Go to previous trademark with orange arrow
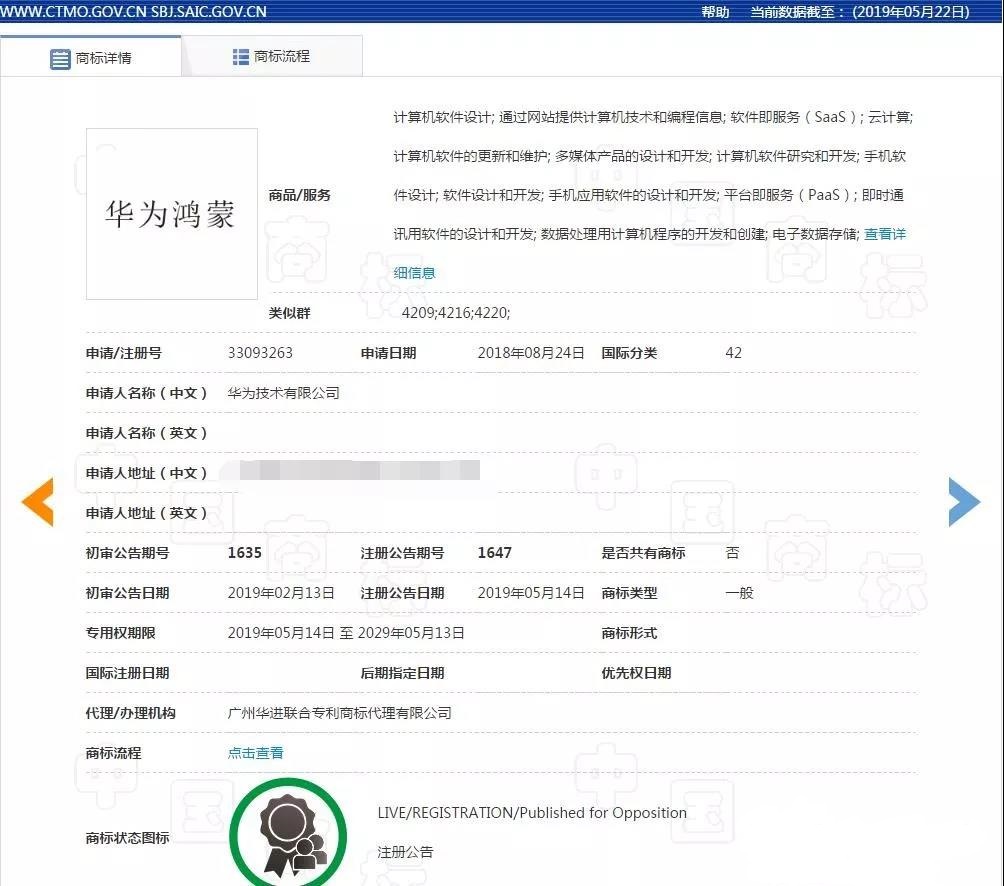This screenshot has height=886, width=1004. (38, 502)
